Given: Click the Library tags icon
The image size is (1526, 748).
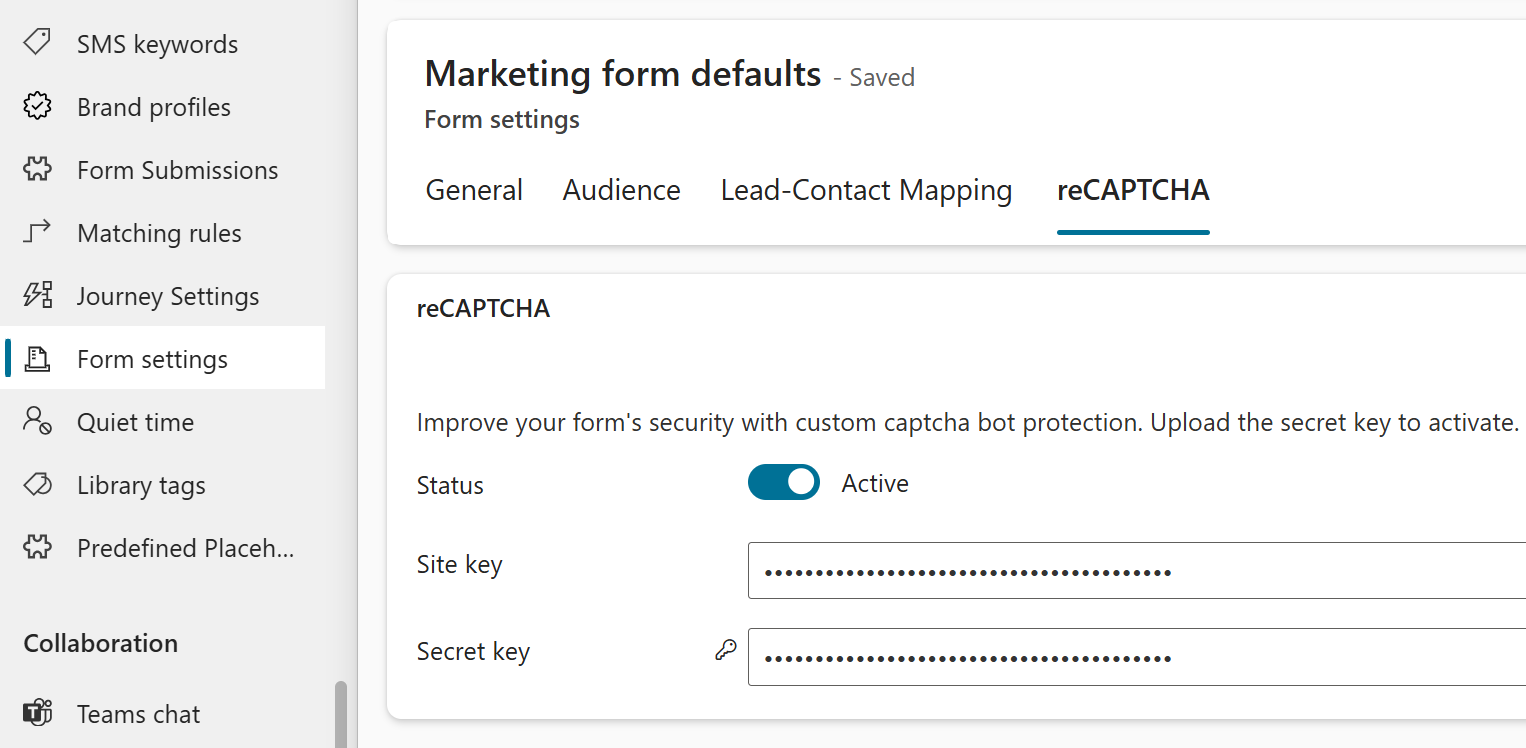Looking at the screenshot, I should [x=37, y=484].
